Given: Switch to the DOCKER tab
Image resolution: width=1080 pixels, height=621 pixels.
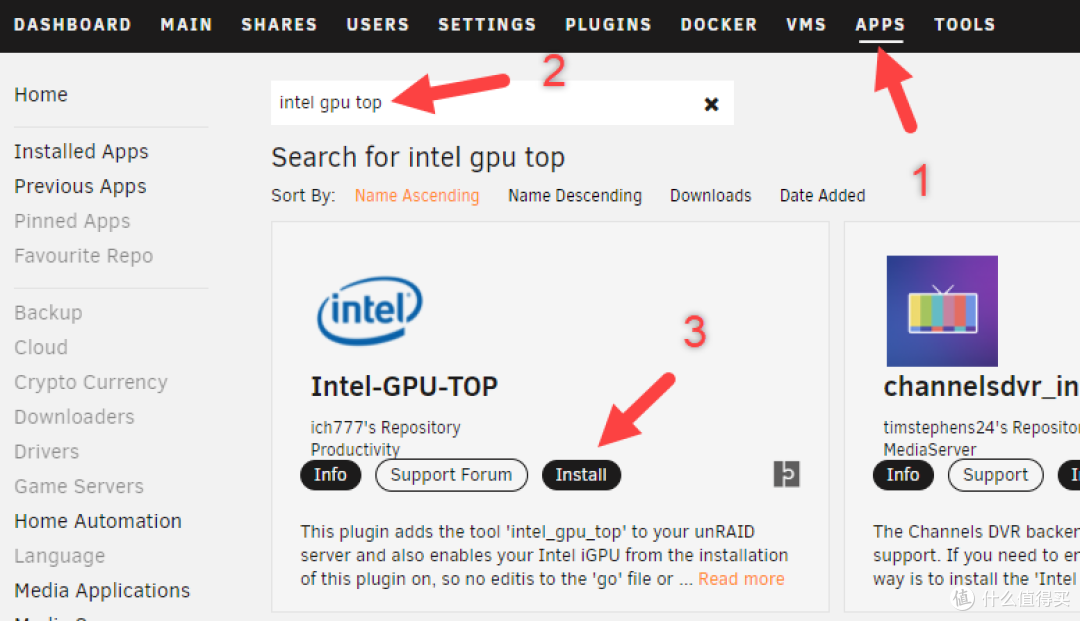Looking at the screenshot, I should [718, 25].
